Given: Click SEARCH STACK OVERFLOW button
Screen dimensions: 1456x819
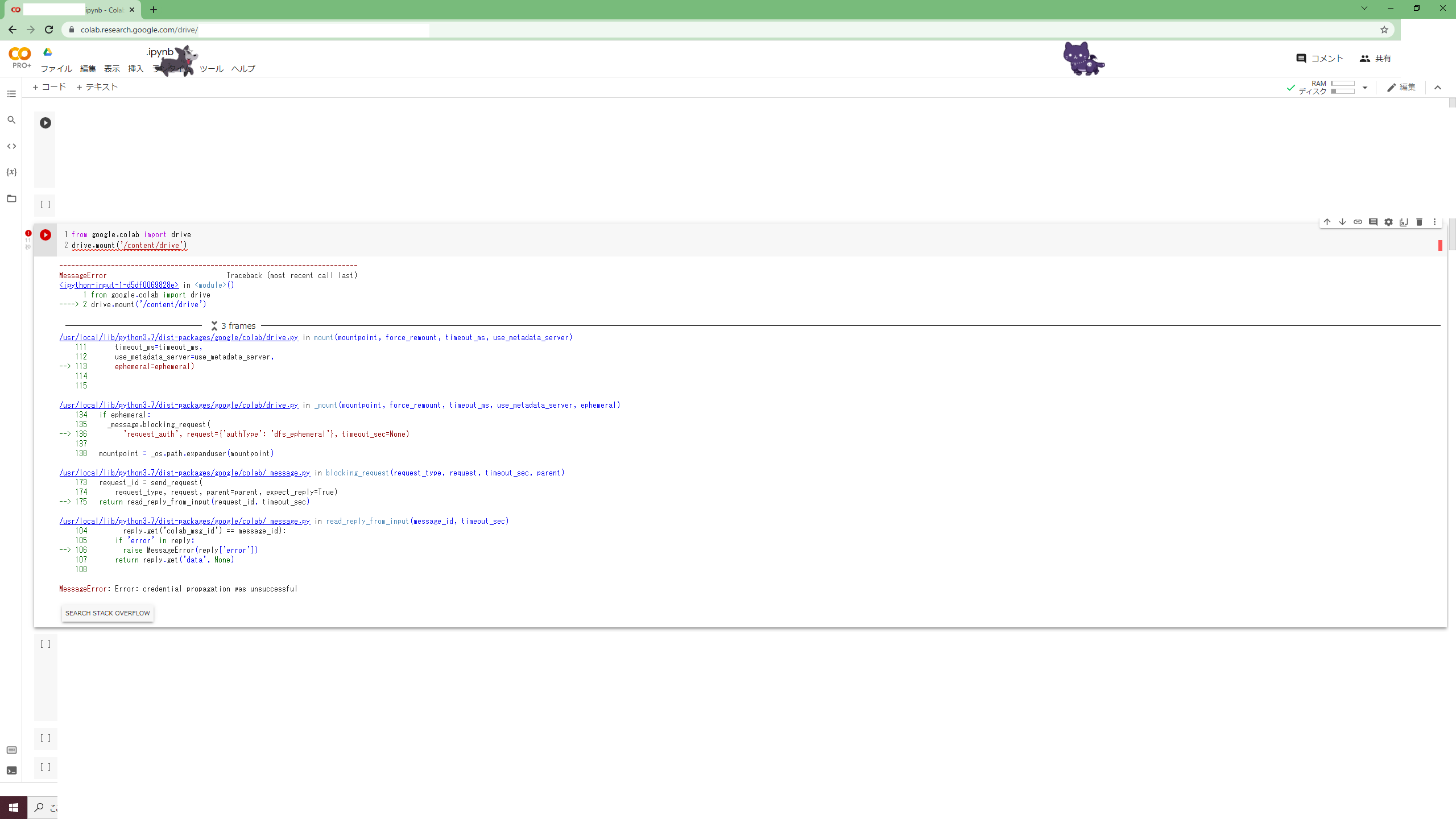Looking at the screenshot, I should click(107, 613).
